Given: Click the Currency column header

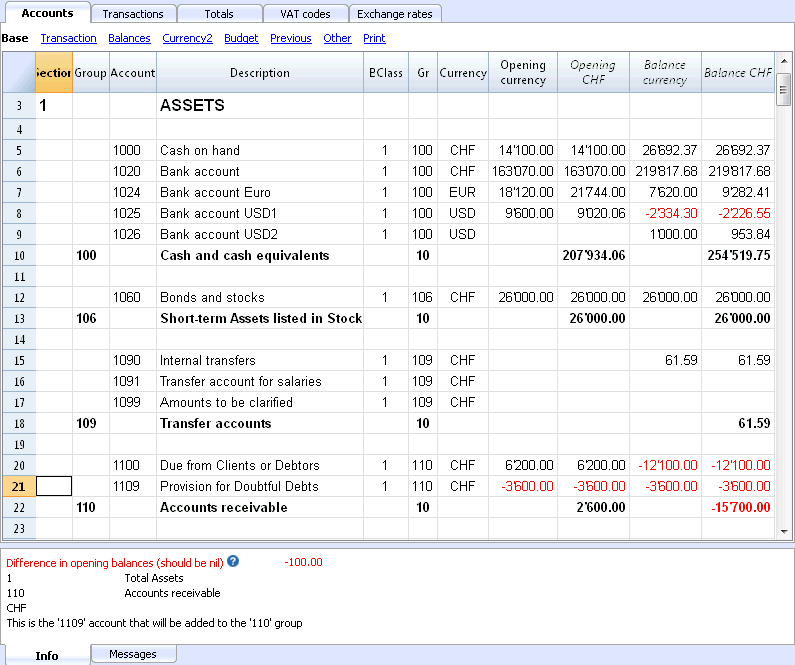Looking at the screenshot, I should tap(463, 72).
